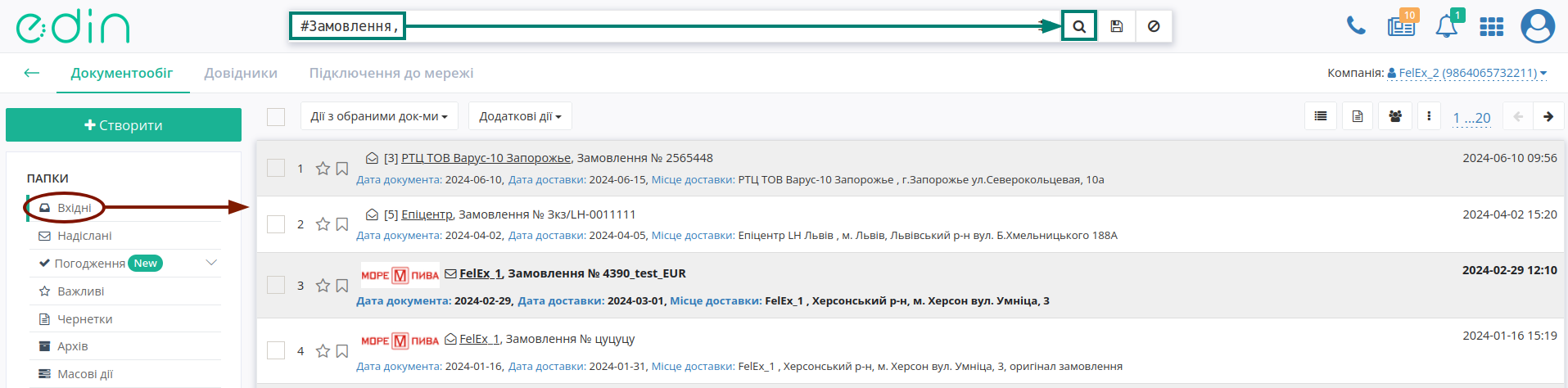The width and height of the screenshot is (1568, 388).
Task: Select the checkbox for row 4
Action: [x=276, y=350]
